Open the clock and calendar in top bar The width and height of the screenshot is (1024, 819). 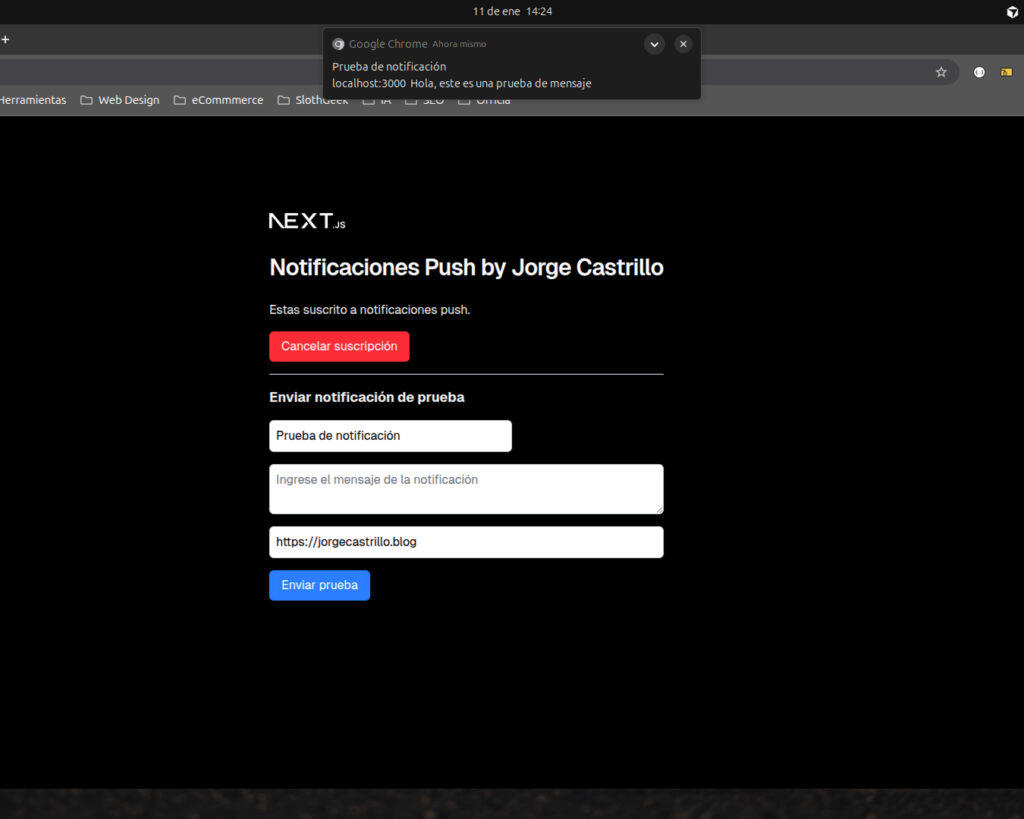[512, 12]
